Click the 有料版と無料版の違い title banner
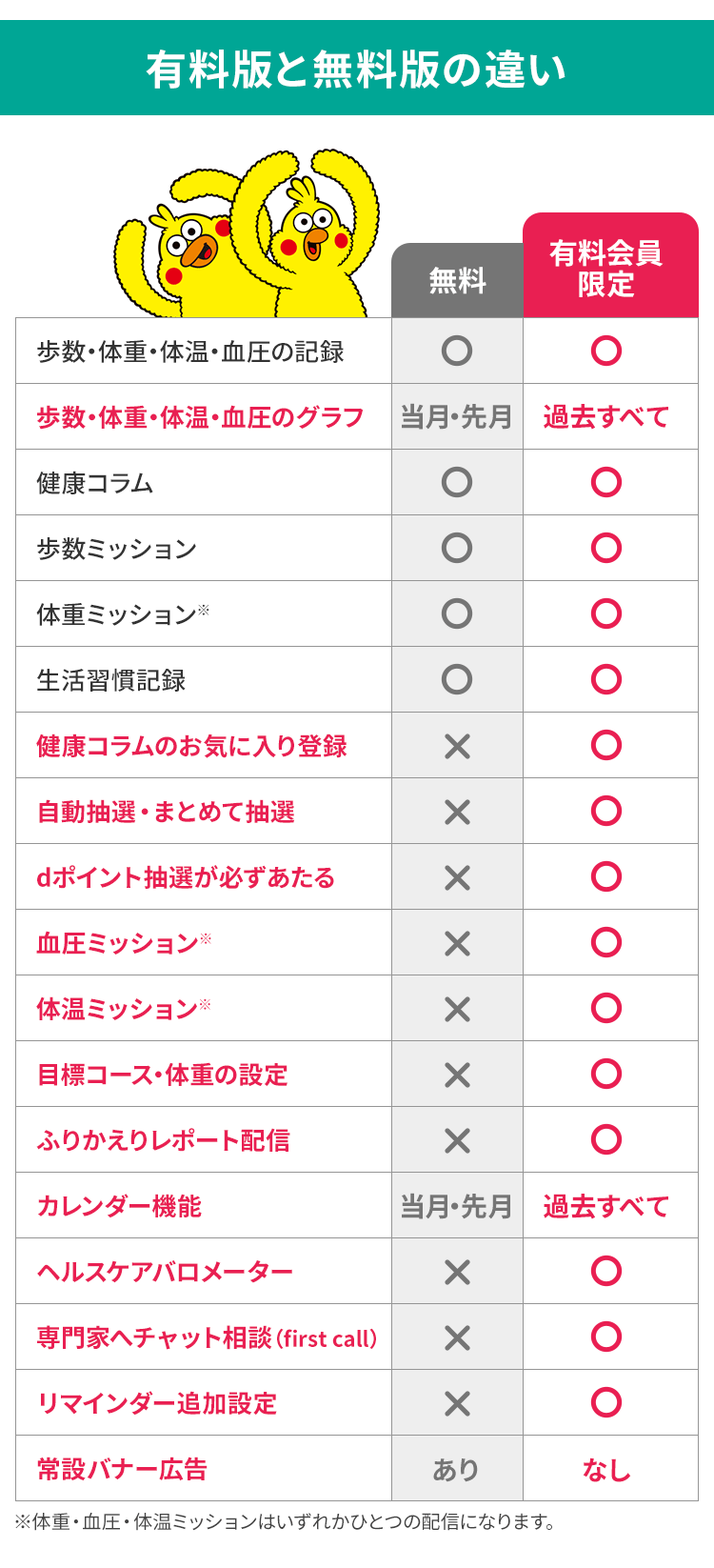The height and width of the screenshot is (1568, 714). [x=357, y=69]
